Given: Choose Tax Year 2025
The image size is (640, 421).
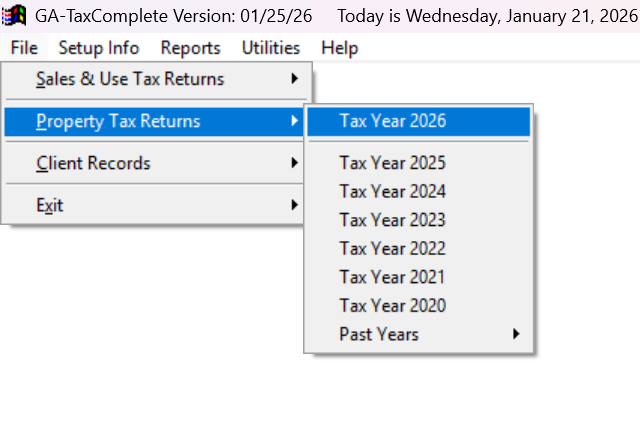Looking at the screenshot, I should (x=392, y=163).
